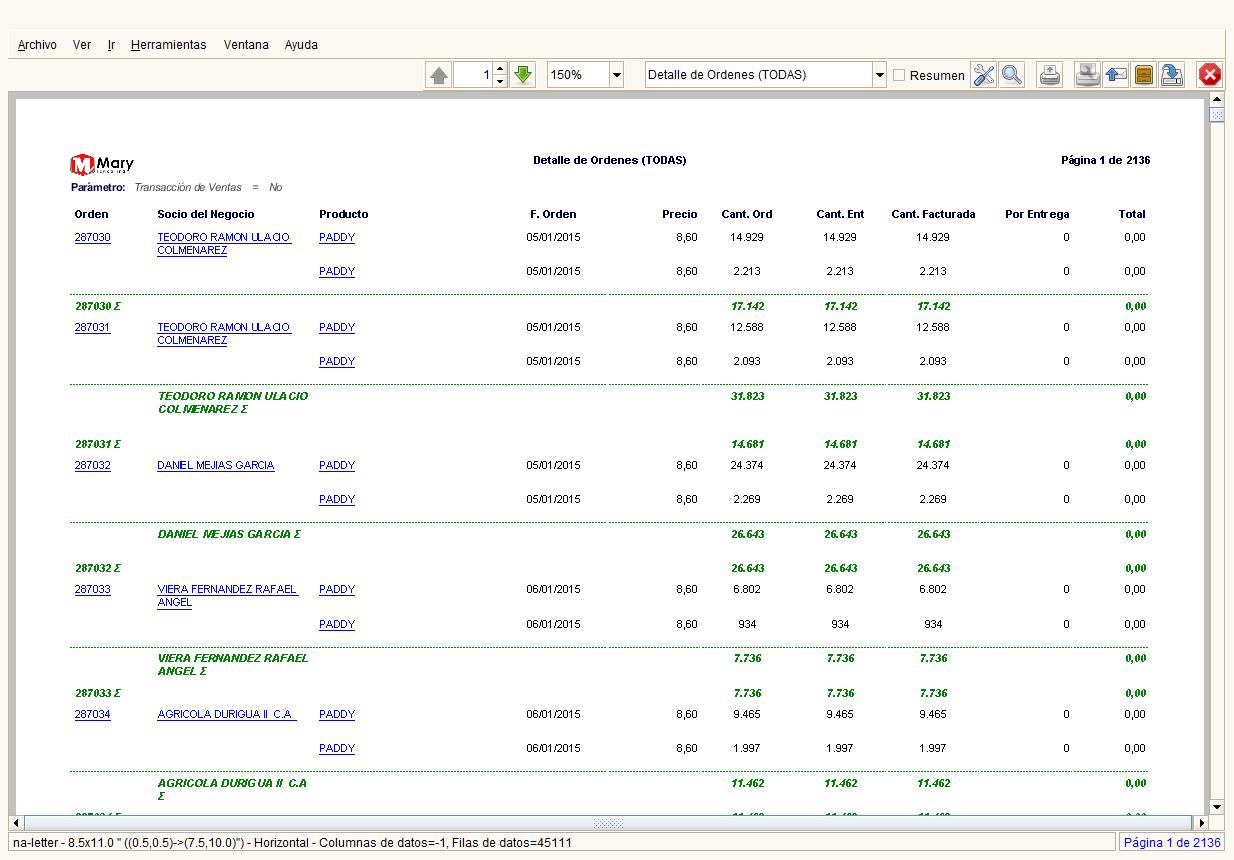Enable the Resumen checkbox

coord(899,75)
